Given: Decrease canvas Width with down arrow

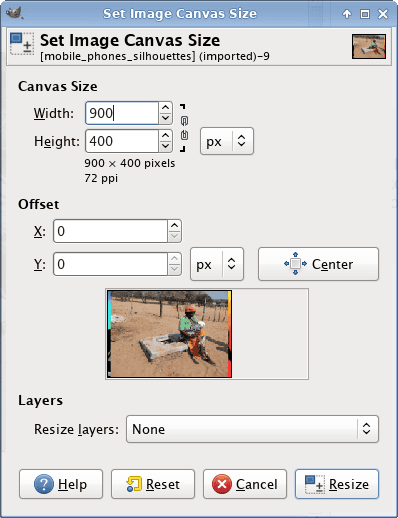Looking at the screenshot, I should click(x=166, y=118).
